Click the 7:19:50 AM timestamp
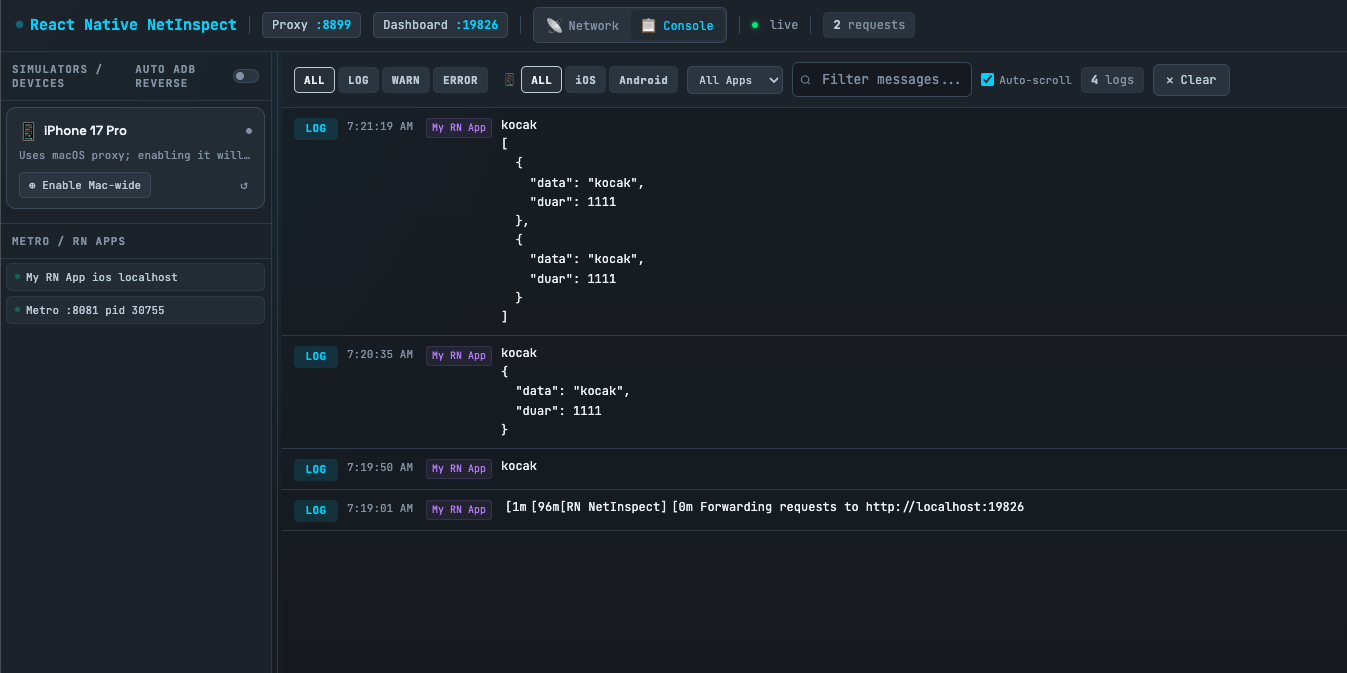This screenshot has width=1347, height=673. [x=380, y=468]
